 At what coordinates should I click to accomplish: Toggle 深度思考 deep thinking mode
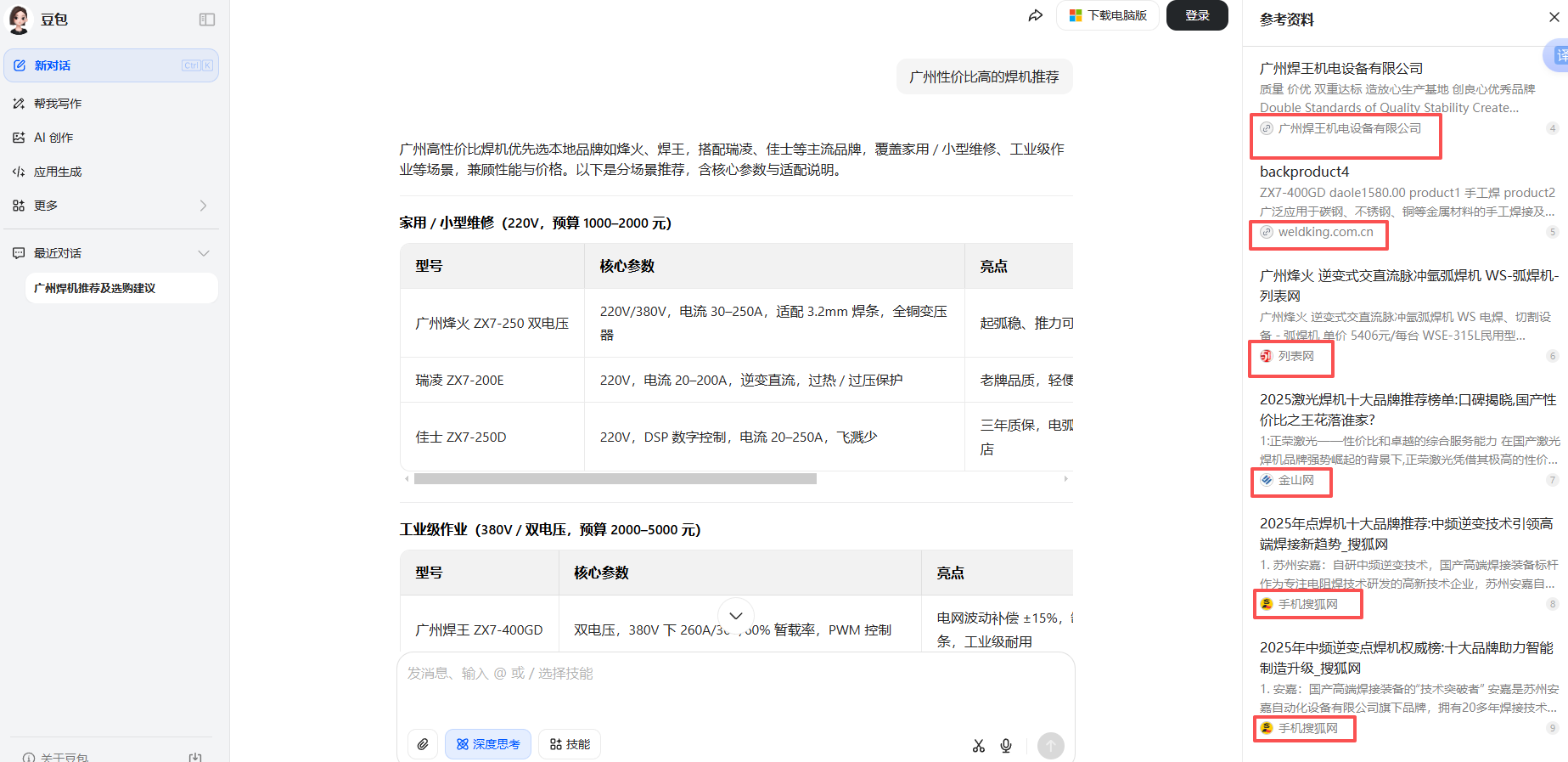click(x=488, y=744)
